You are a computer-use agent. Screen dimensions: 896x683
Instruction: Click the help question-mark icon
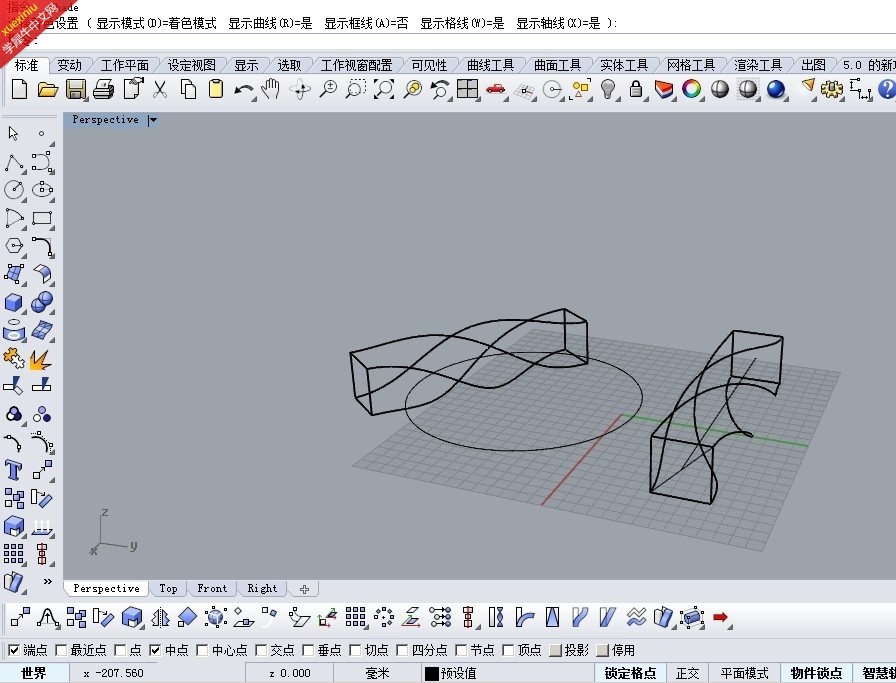tap(886, 89)
